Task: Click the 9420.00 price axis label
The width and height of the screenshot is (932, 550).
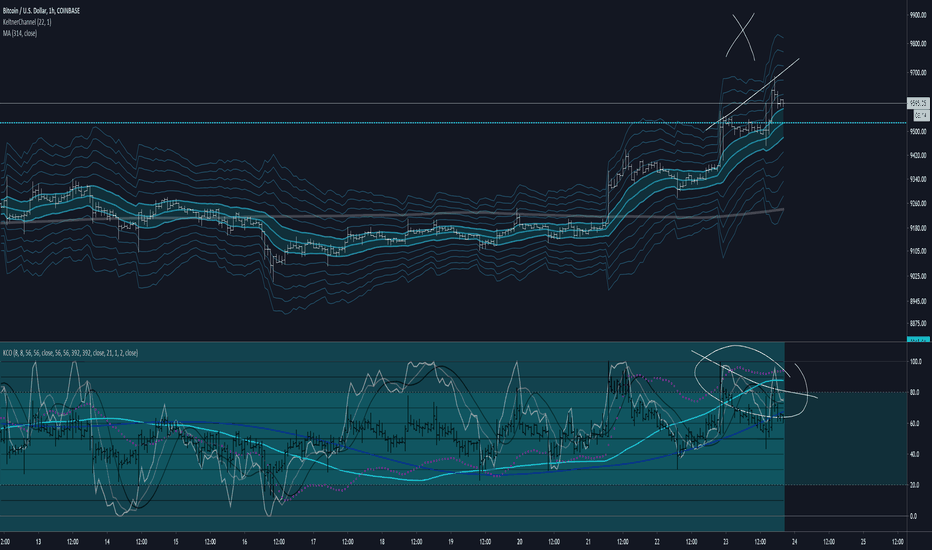Action: [x=918, y=155]
